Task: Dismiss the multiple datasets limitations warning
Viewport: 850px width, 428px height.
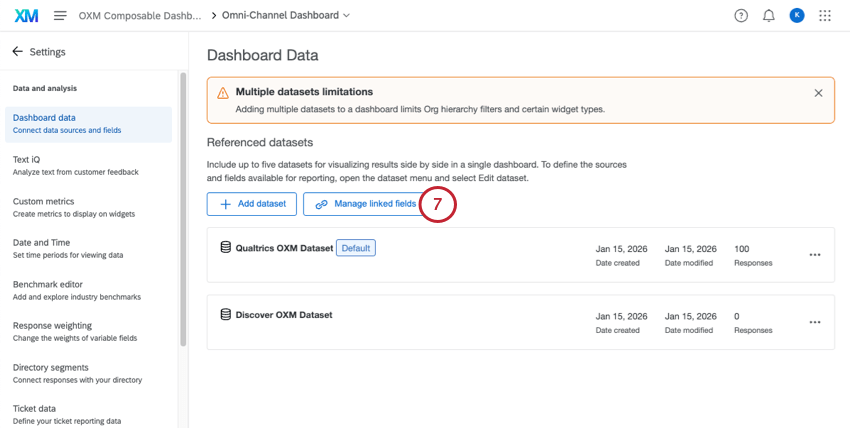Action: (x=818, y=93)
